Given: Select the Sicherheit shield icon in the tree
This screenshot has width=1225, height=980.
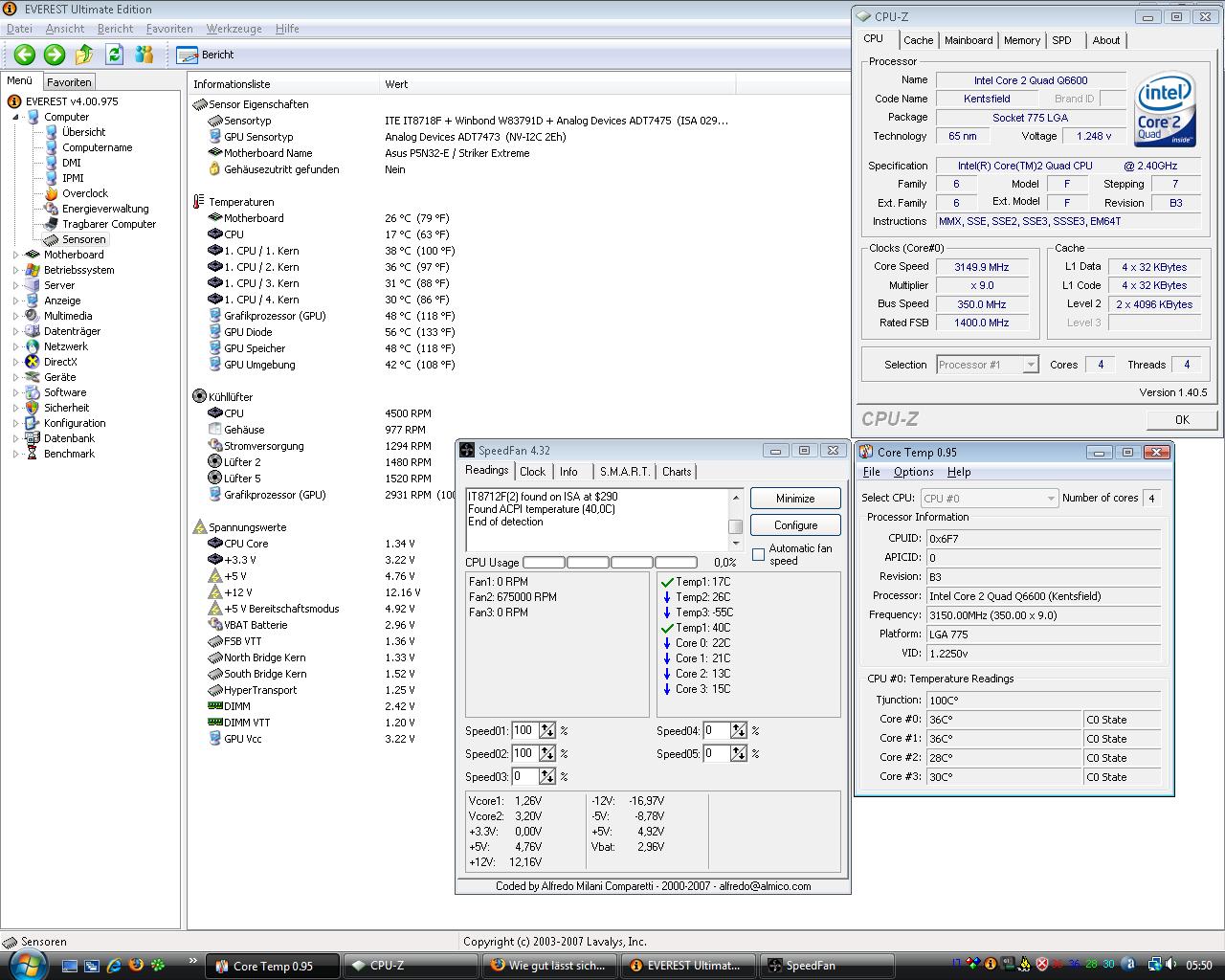Looking at the screenshot, I should [33, 408].
